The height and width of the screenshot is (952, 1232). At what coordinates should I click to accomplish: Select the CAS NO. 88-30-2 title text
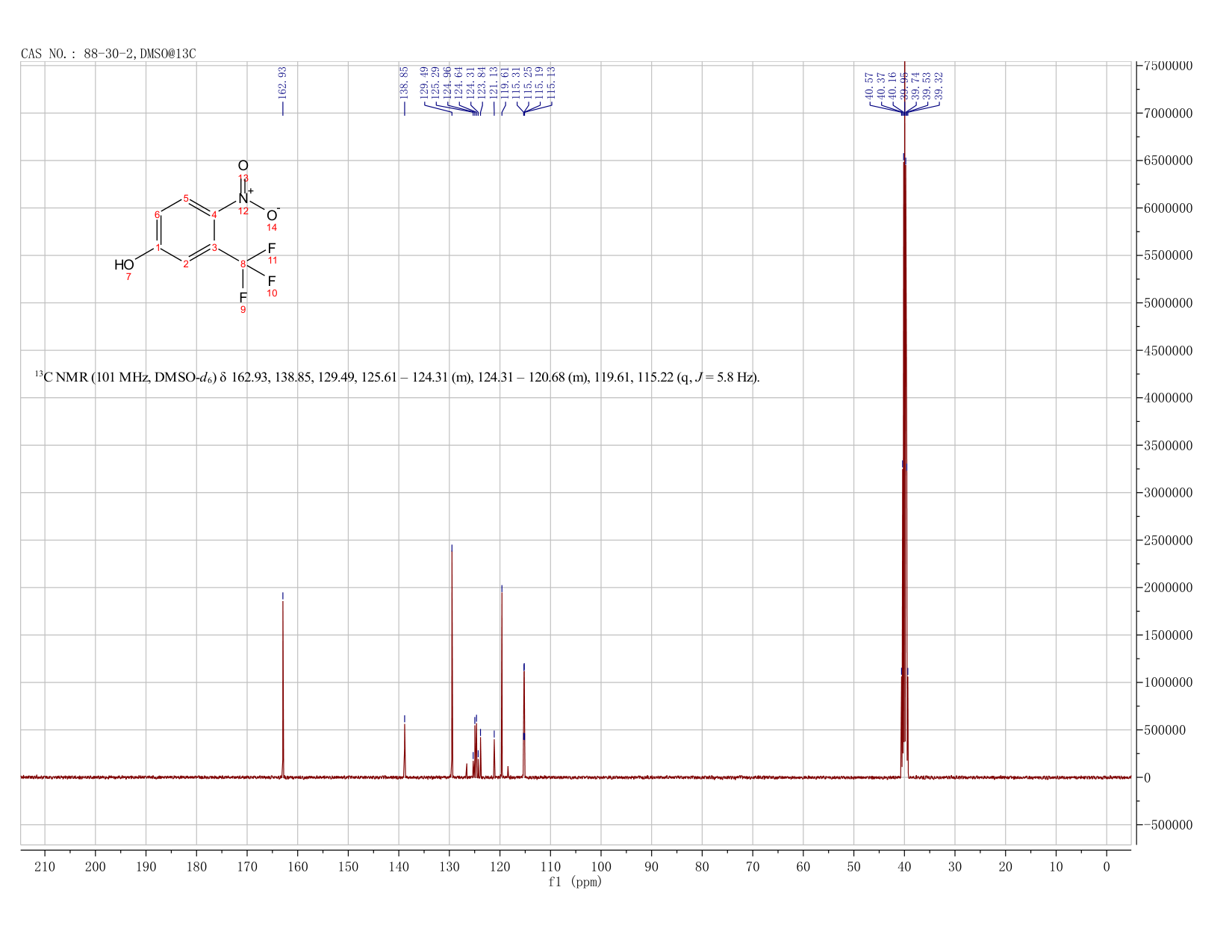click(108, 54)
